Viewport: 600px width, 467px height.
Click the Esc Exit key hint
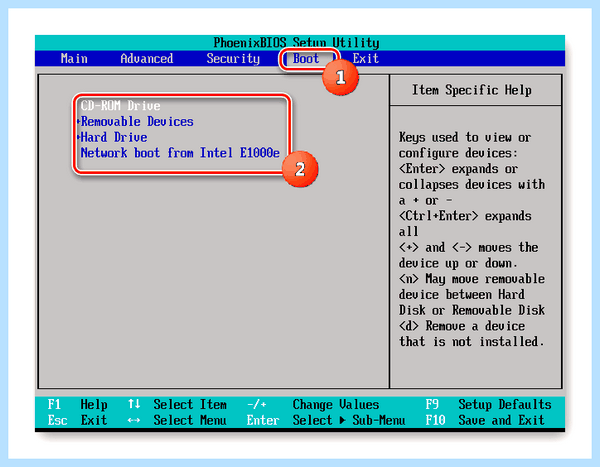click(x=77, y=420)
